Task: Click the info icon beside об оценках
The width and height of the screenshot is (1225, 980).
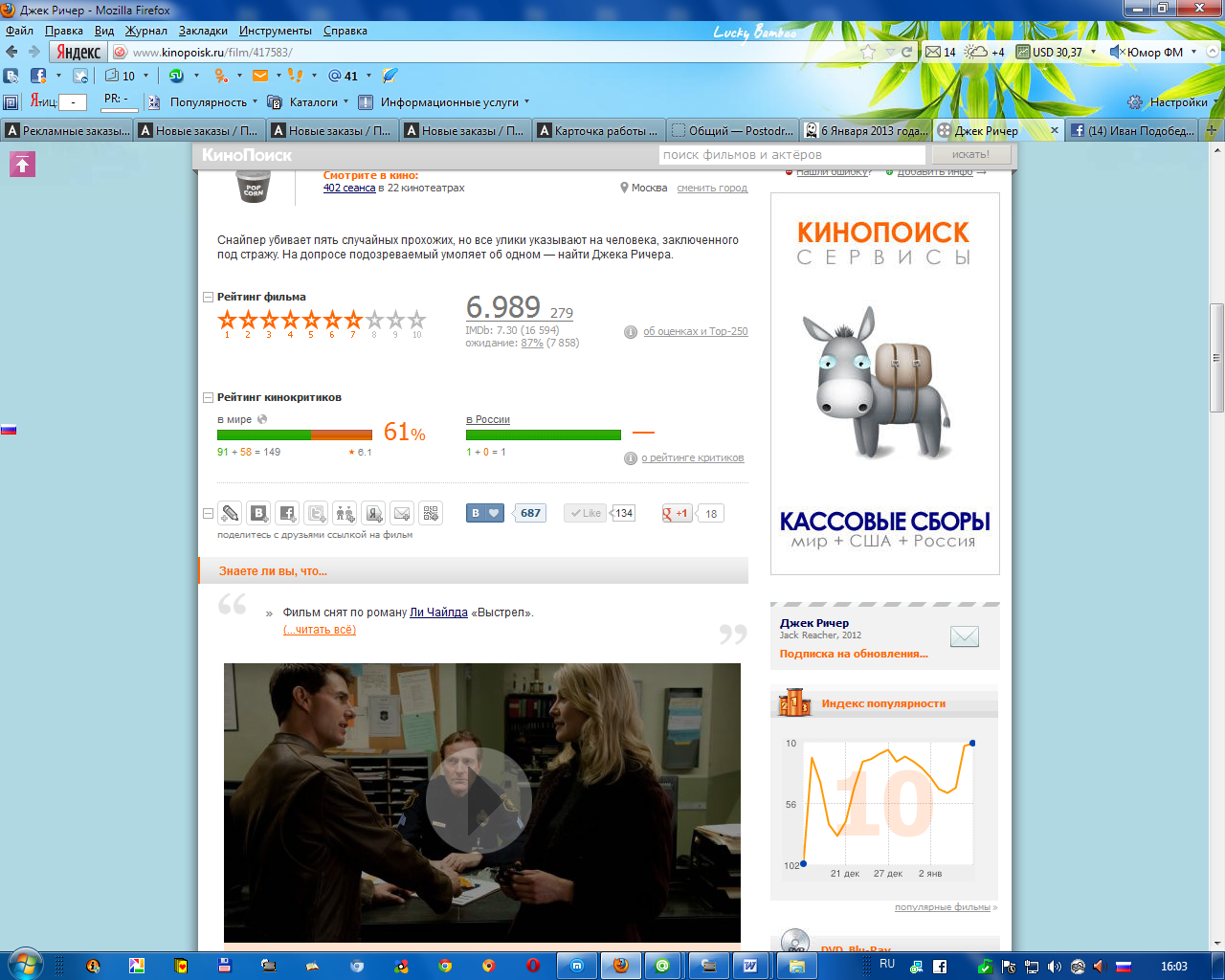Action: tap(631, 332)
